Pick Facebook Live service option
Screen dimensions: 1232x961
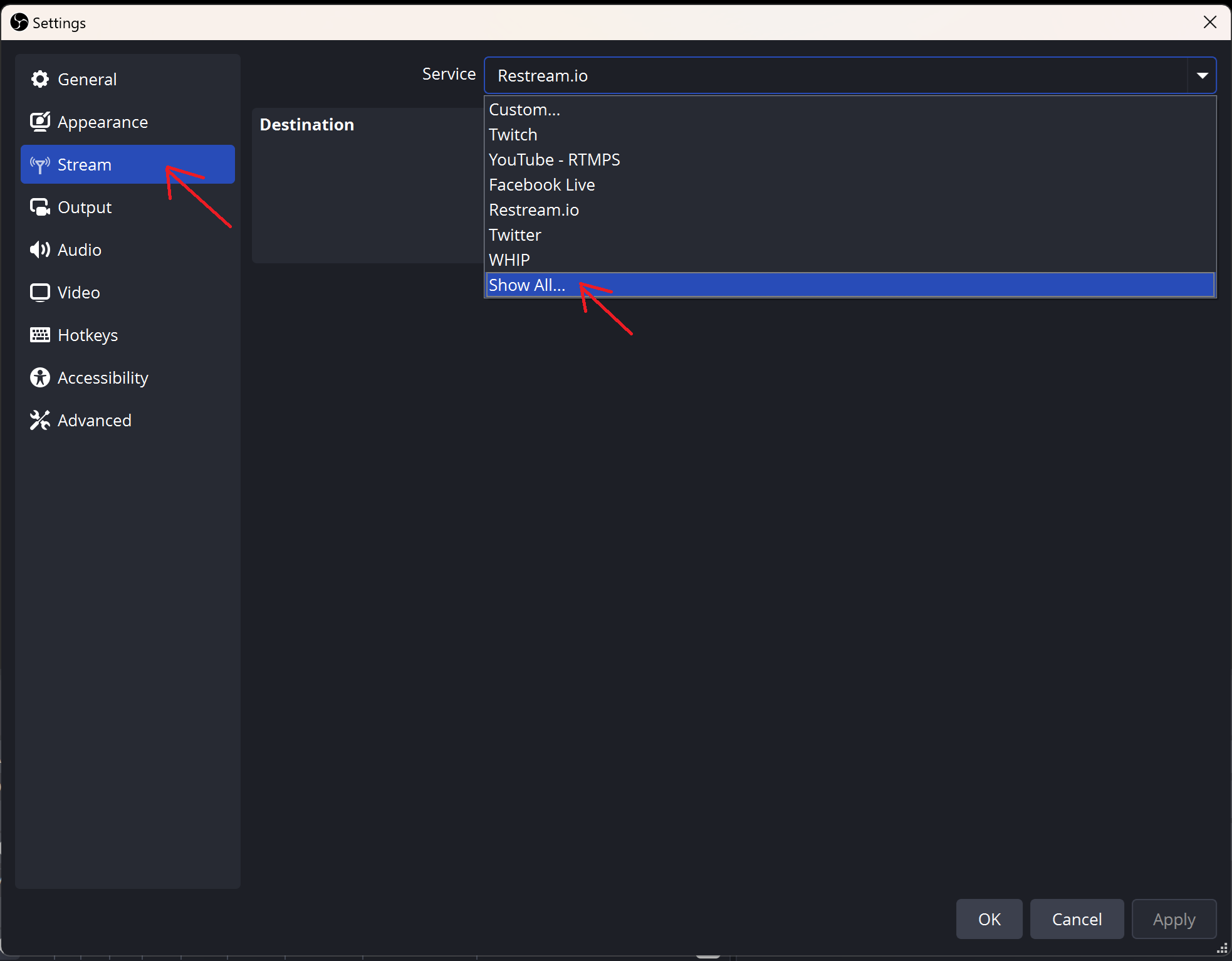pyautogui.click(x=850, y=185)
